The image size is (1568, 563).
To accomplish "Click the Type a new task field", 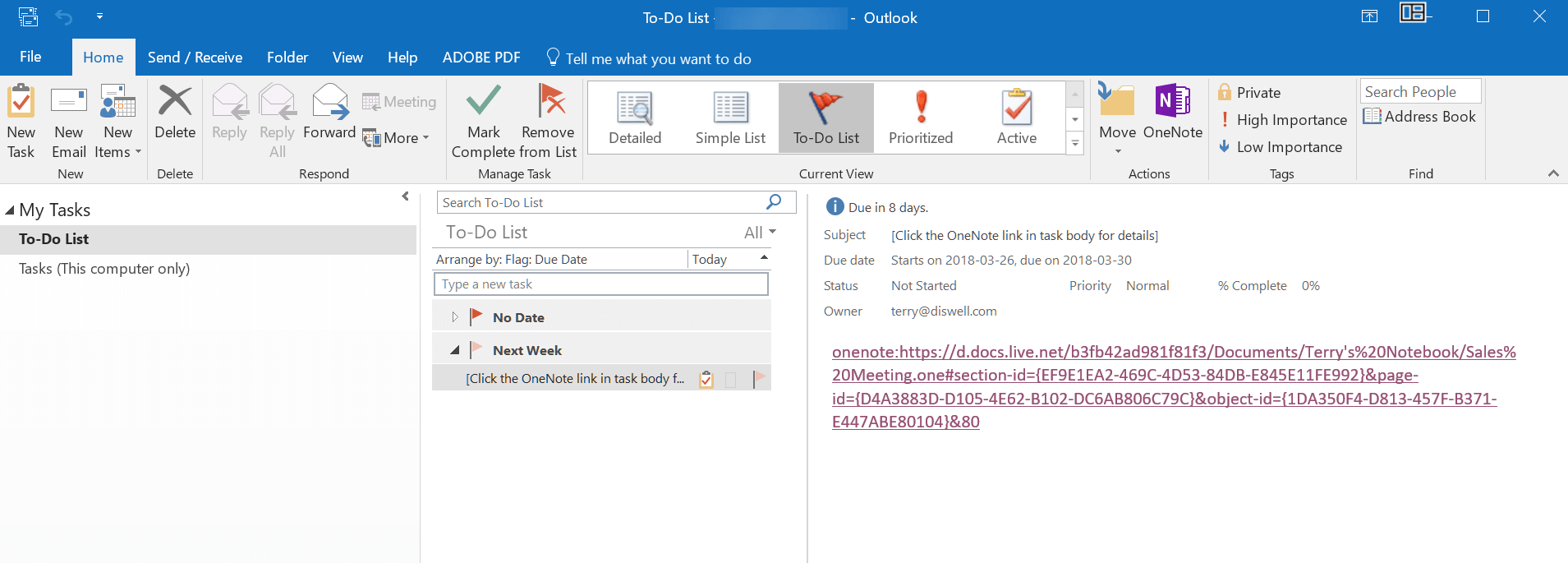I will pos(601,284).
